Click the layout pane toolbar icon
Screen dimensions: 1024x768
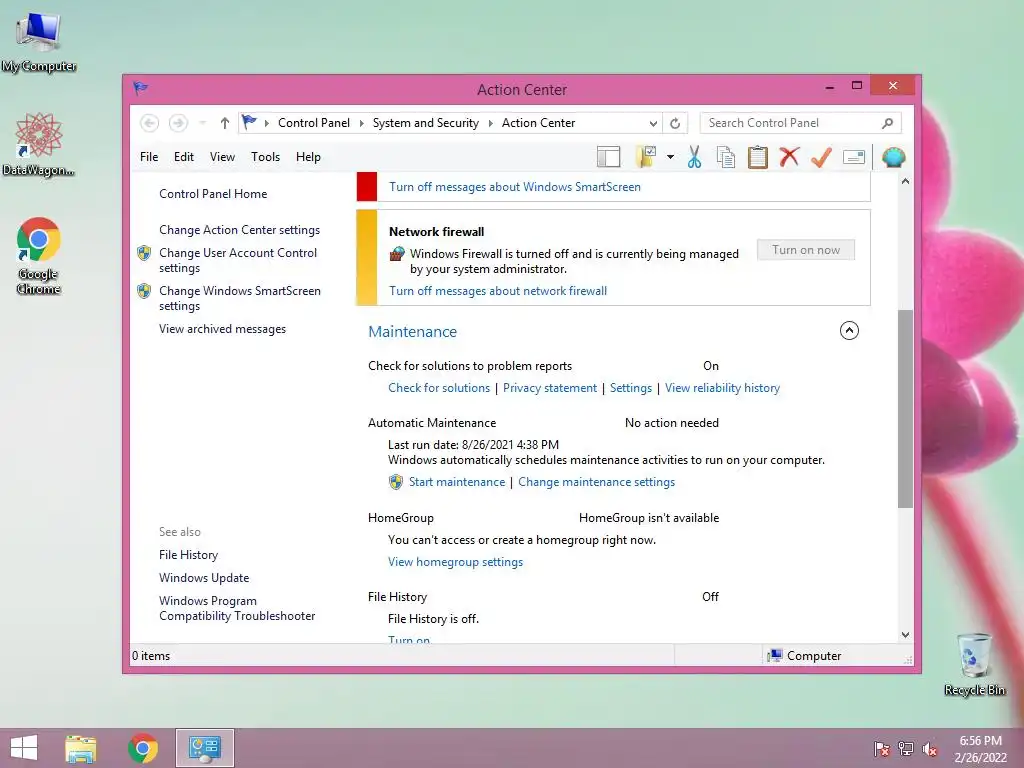pyautogui.click(x=608, y=157)
